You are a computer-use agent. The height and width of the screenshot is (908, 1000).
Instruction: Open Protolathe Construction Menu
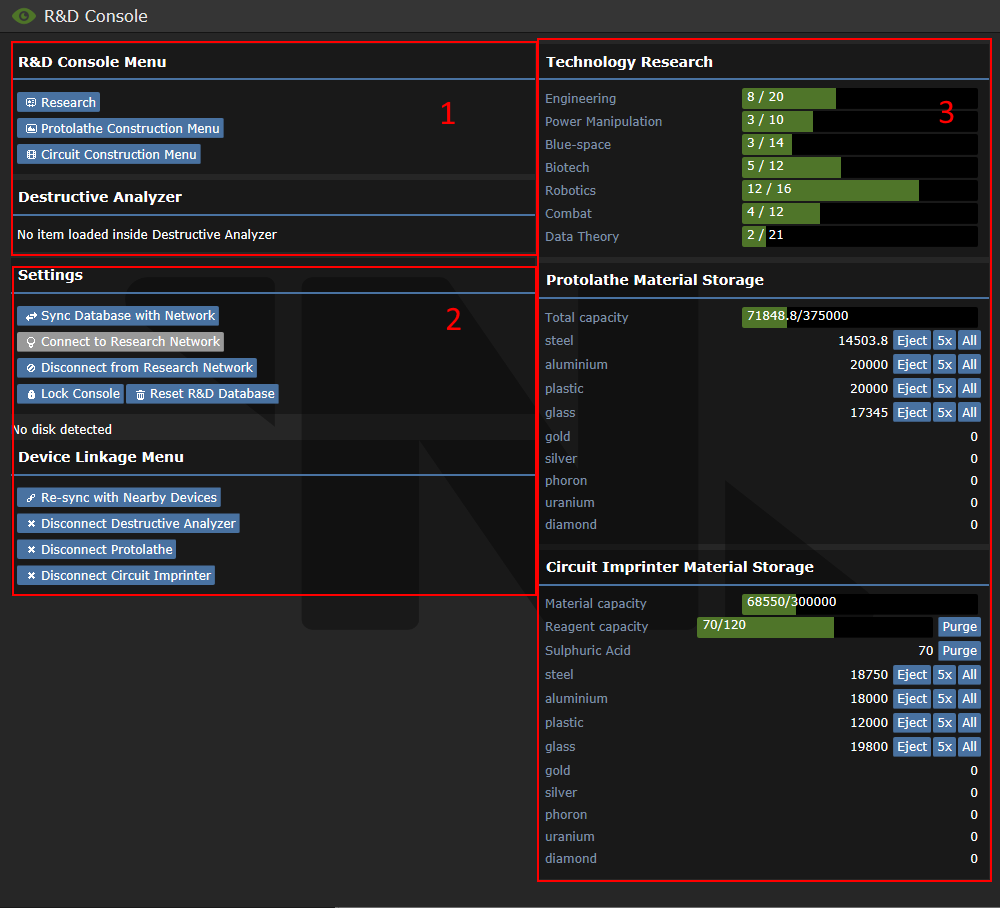(x=120, y=129)
